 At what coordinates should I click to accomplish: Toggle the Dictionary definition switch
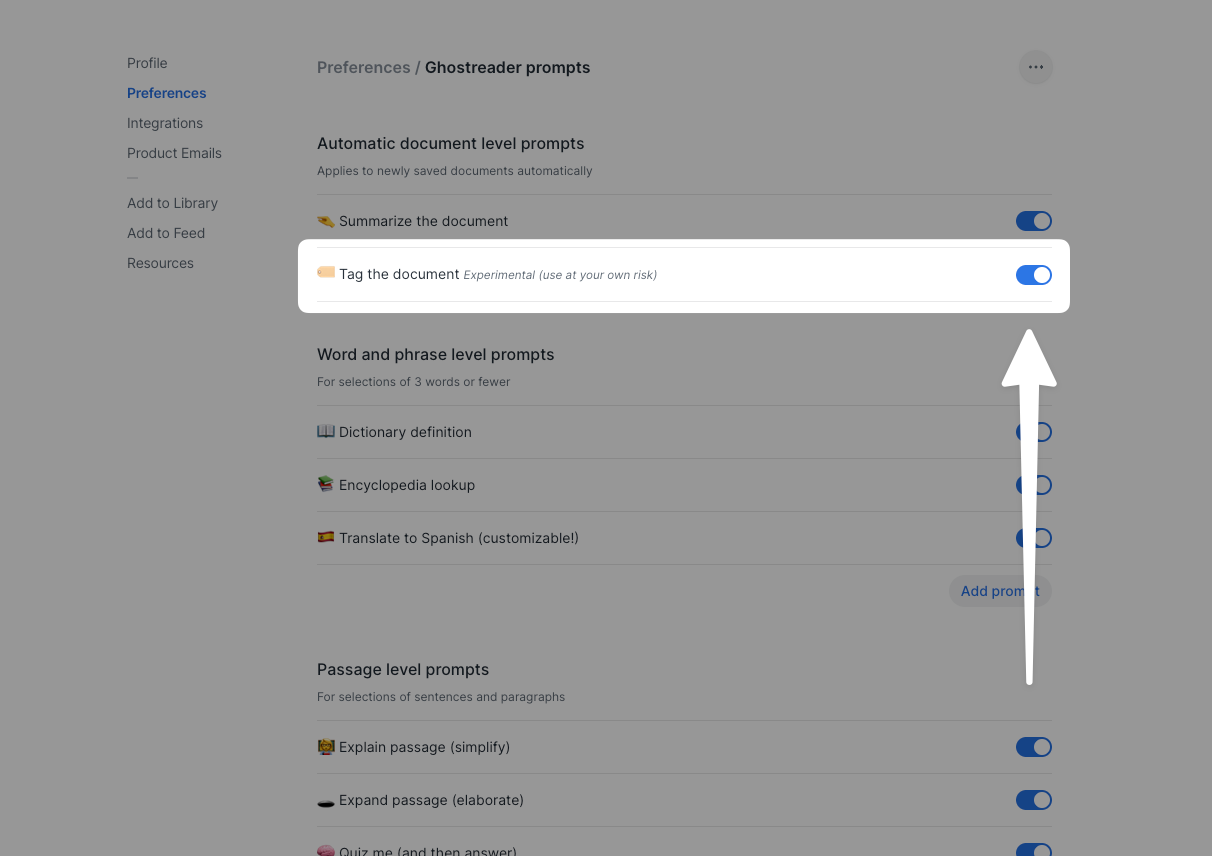coord(1043,432)
